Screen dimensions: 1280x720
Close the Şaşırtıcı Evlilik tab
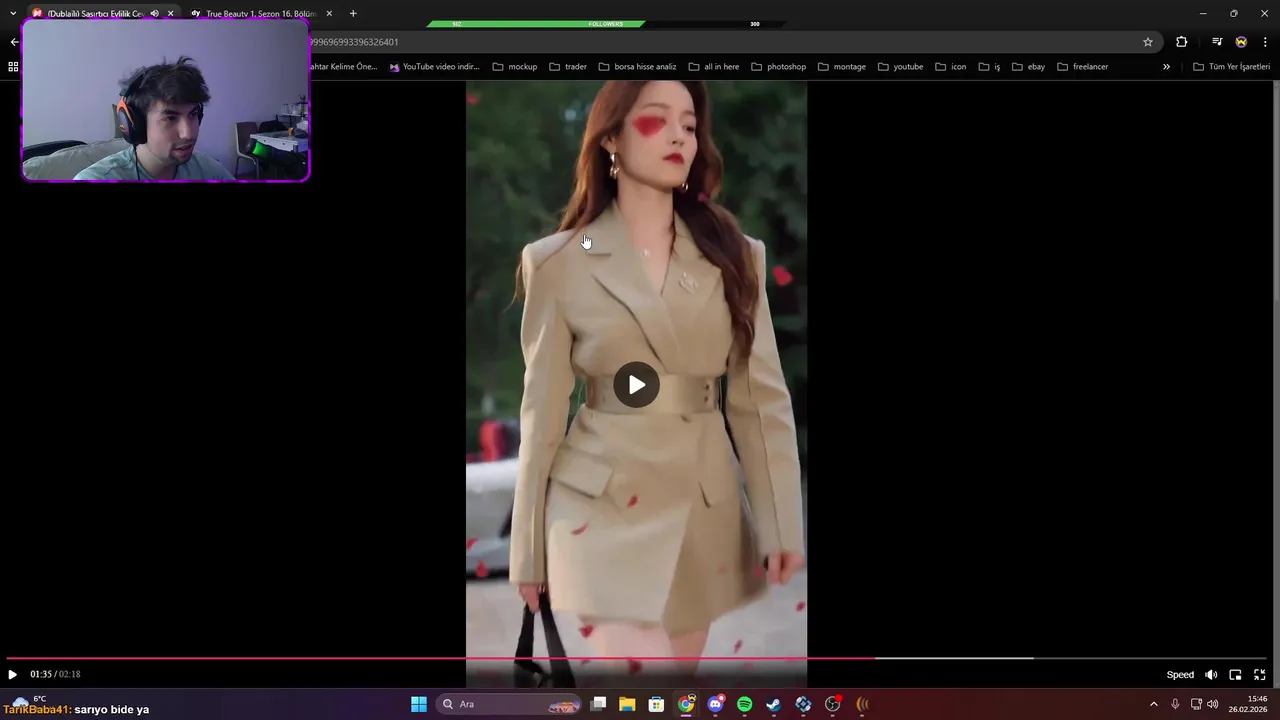point(170,14)
